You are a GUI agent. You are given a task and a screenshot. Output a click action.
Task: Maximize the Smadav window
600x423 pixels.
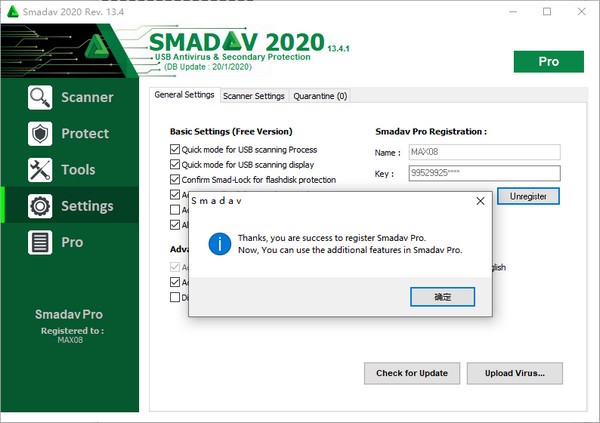point(547,11)
